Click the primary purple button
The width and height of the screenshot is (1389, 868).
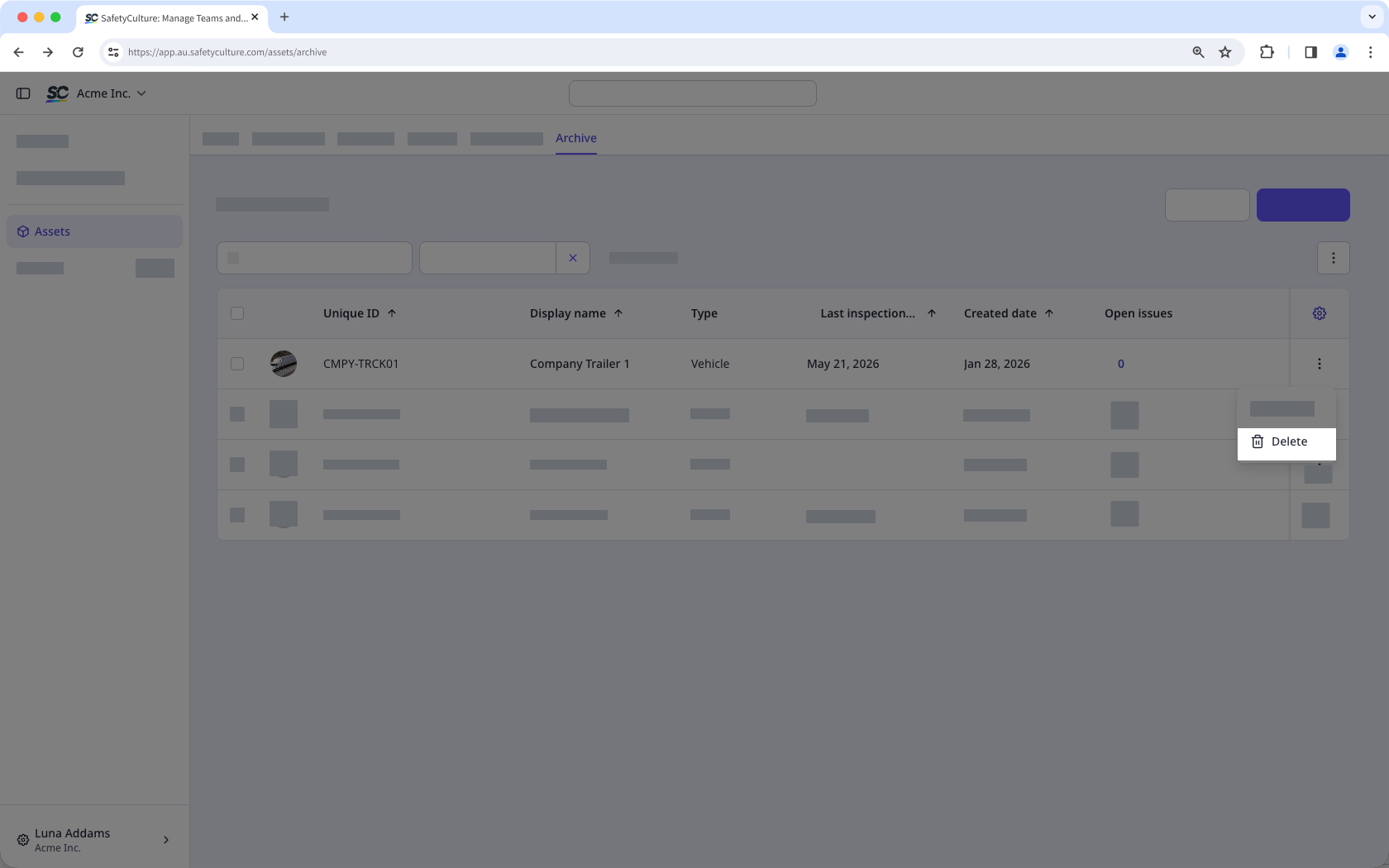tap(1303, 205)
